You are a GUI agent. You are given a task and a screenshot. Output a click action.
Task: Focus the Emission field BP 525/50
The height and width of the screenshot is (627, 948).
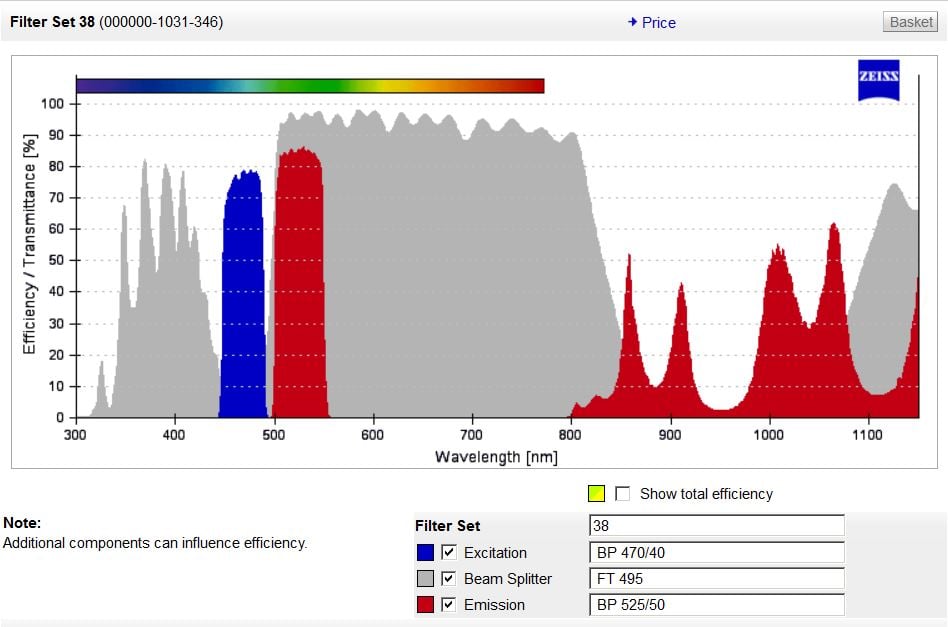[716, 604]
